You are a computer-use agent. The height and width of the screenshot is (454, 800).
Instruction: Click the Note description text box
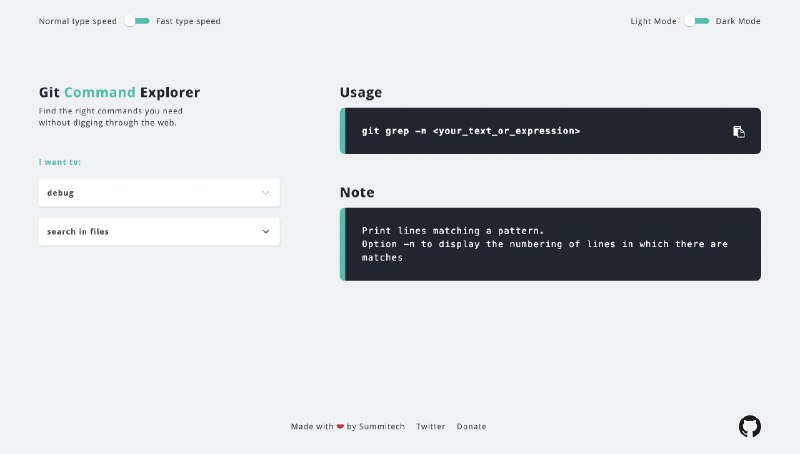[x=550, y=244]
